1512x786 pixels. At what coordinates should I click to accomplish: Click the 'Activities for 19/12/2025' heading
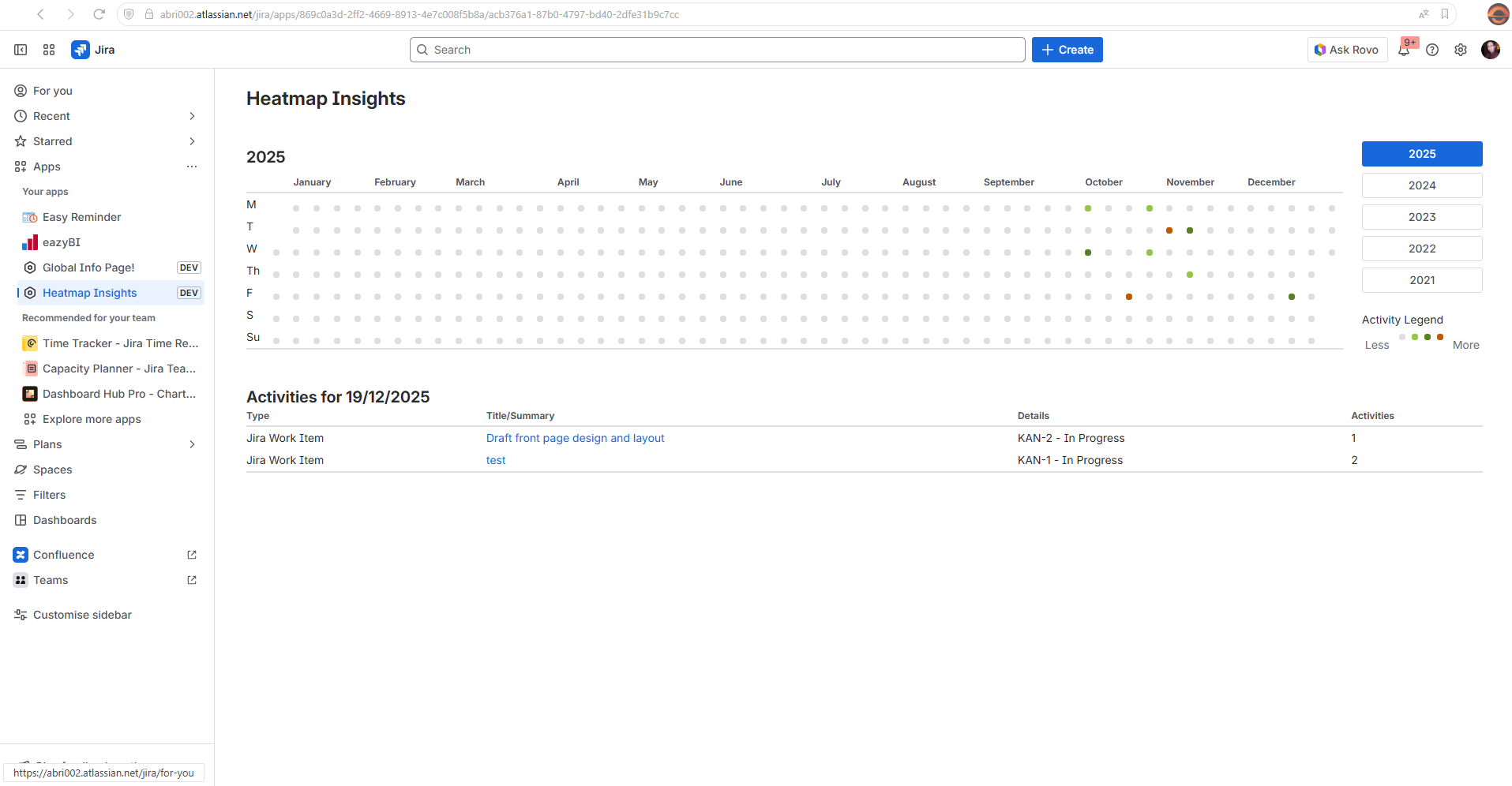pyautogui.click(x=338, y=397)
